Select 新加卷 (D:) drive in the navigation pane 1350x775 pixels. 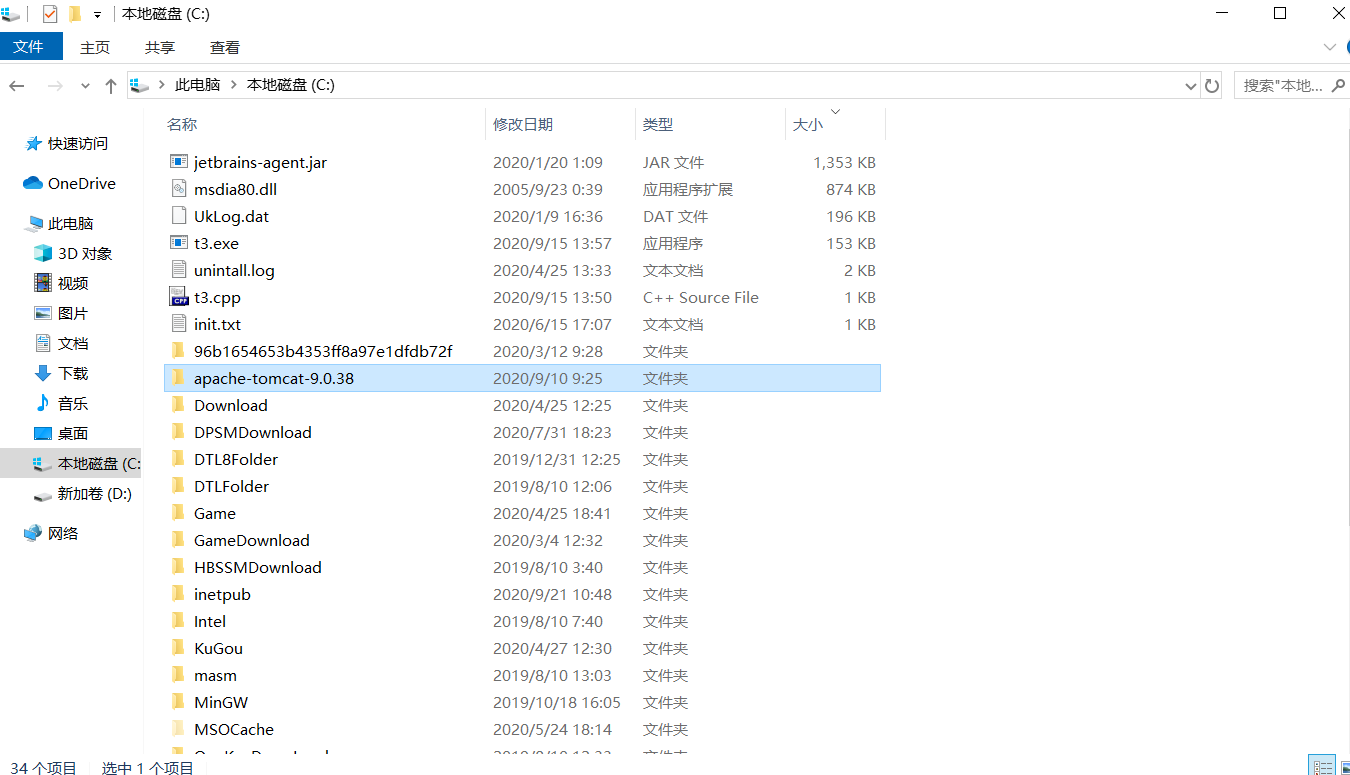(x=94, y=494)
